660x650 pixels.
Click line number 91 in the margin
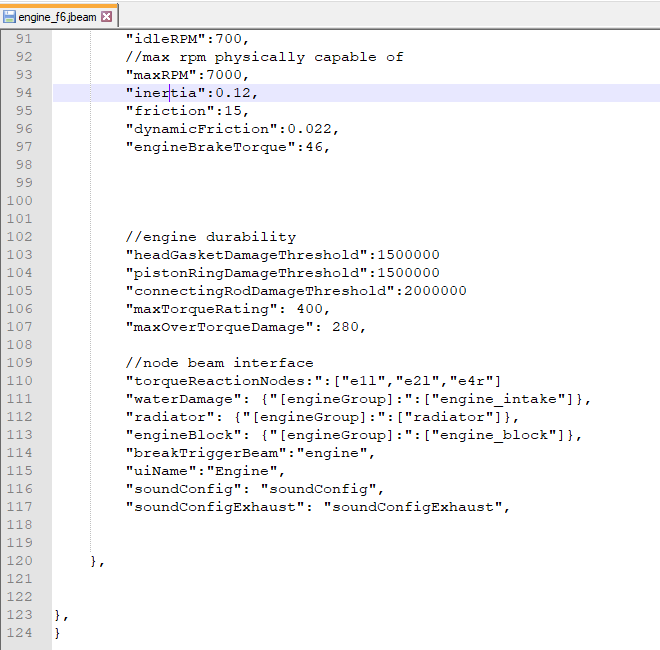24,39
